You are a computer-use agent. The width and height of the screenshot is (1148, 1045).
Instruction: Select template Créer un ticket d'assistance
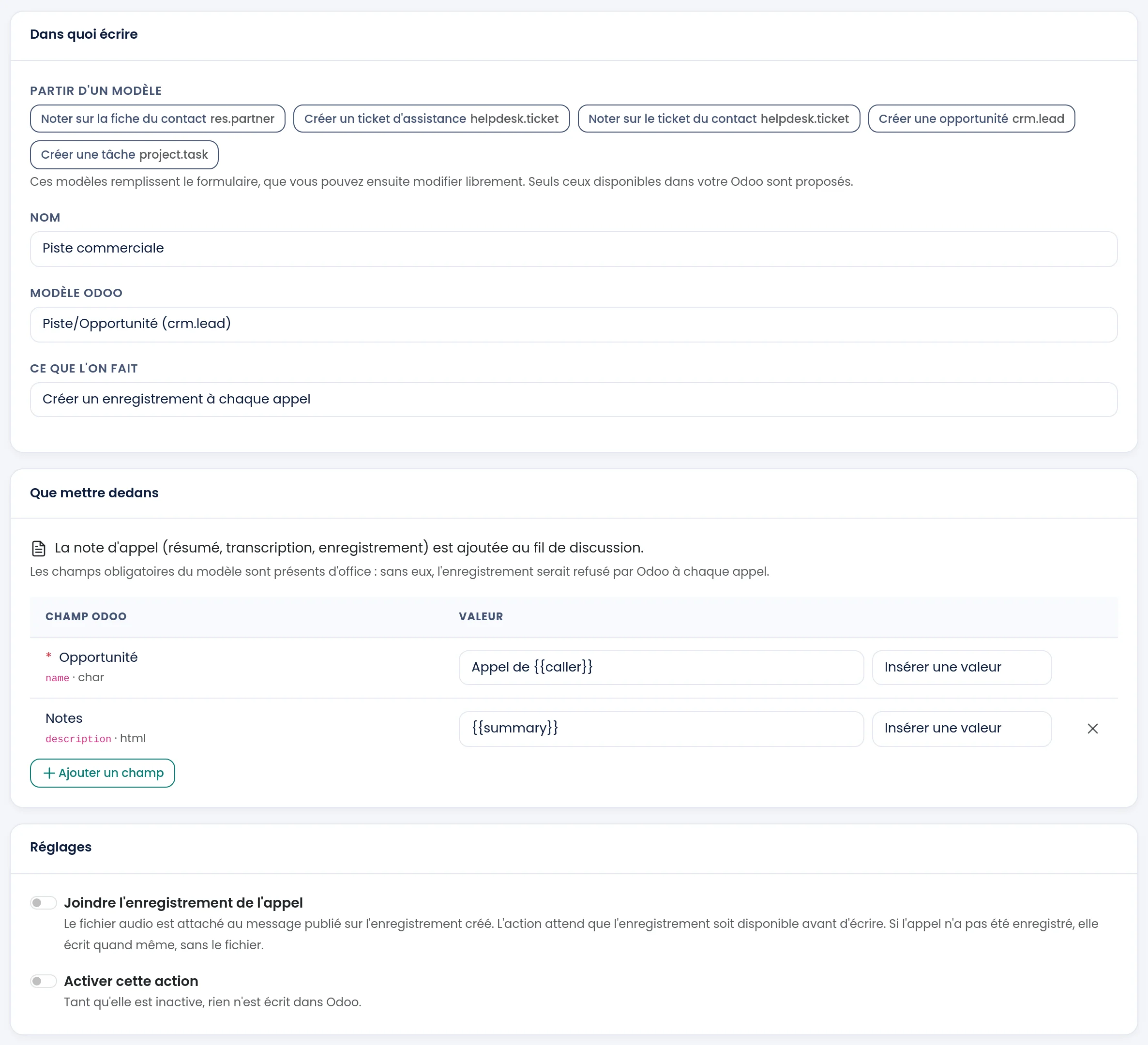(x=431, y=119)
